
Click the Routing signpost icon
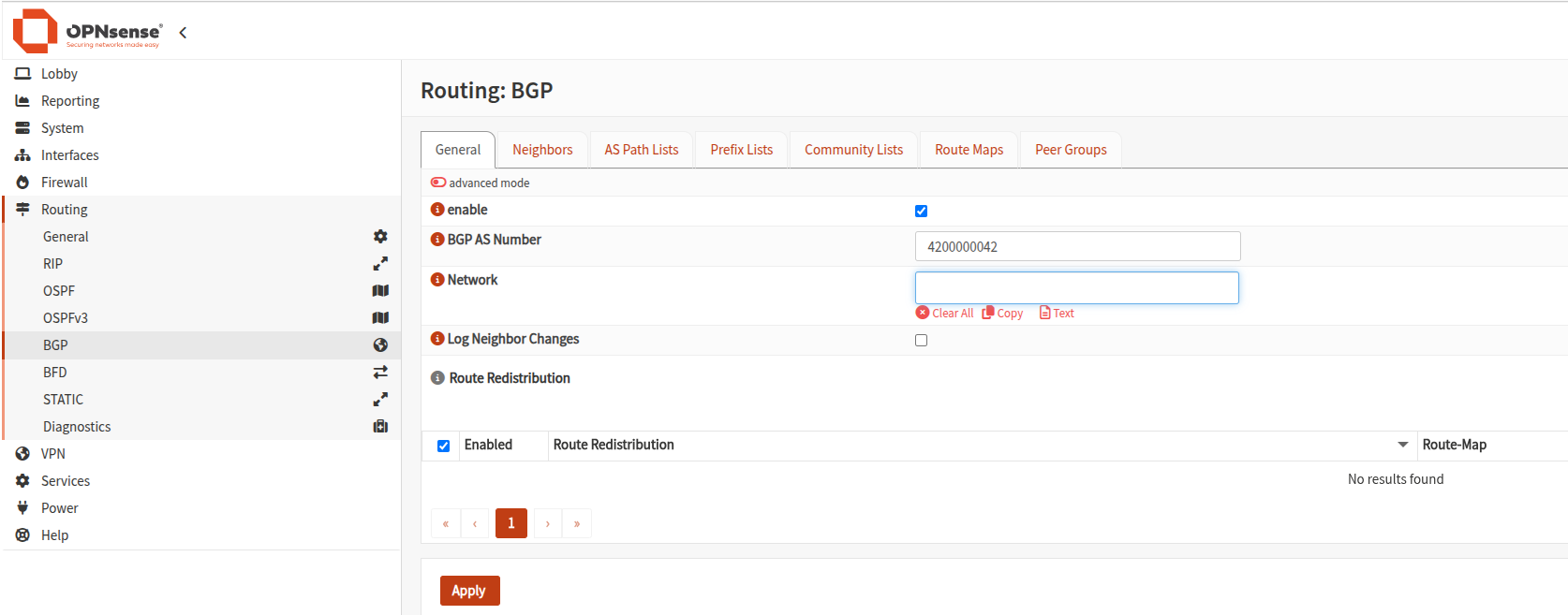tap(22, 210)
